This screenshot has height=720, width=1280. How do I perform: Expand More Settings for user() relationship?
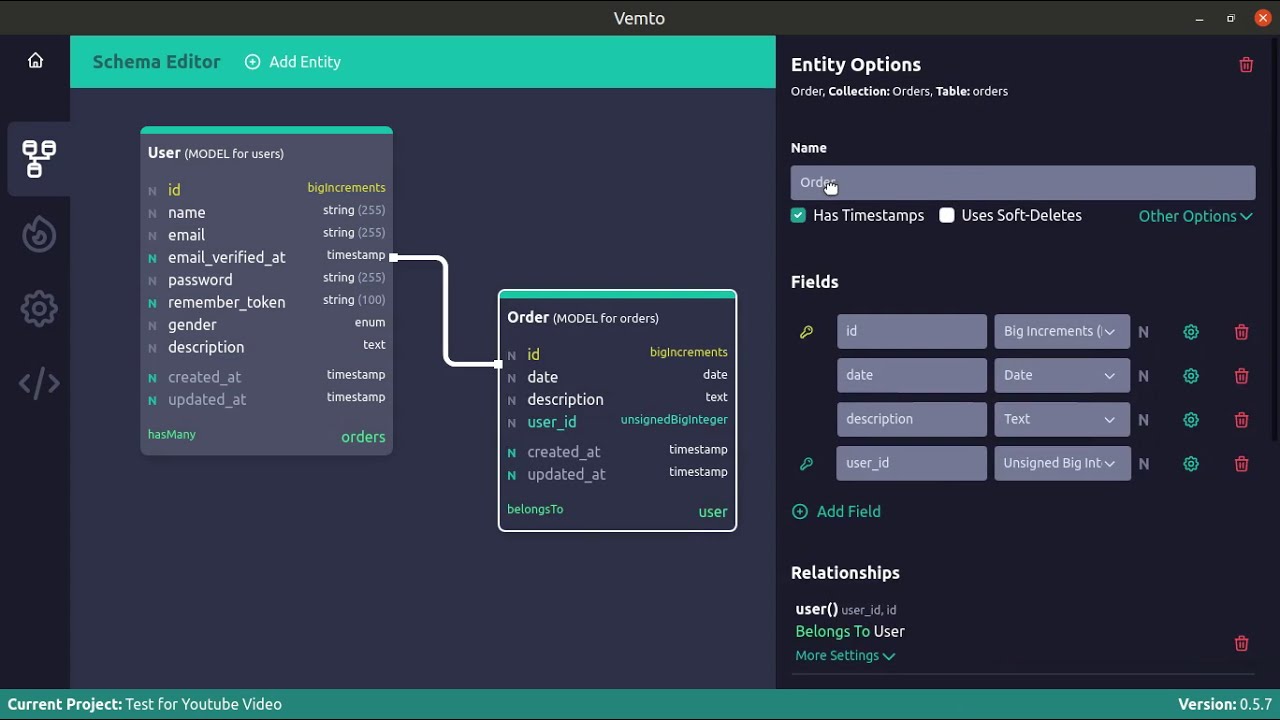click(845, 656)
